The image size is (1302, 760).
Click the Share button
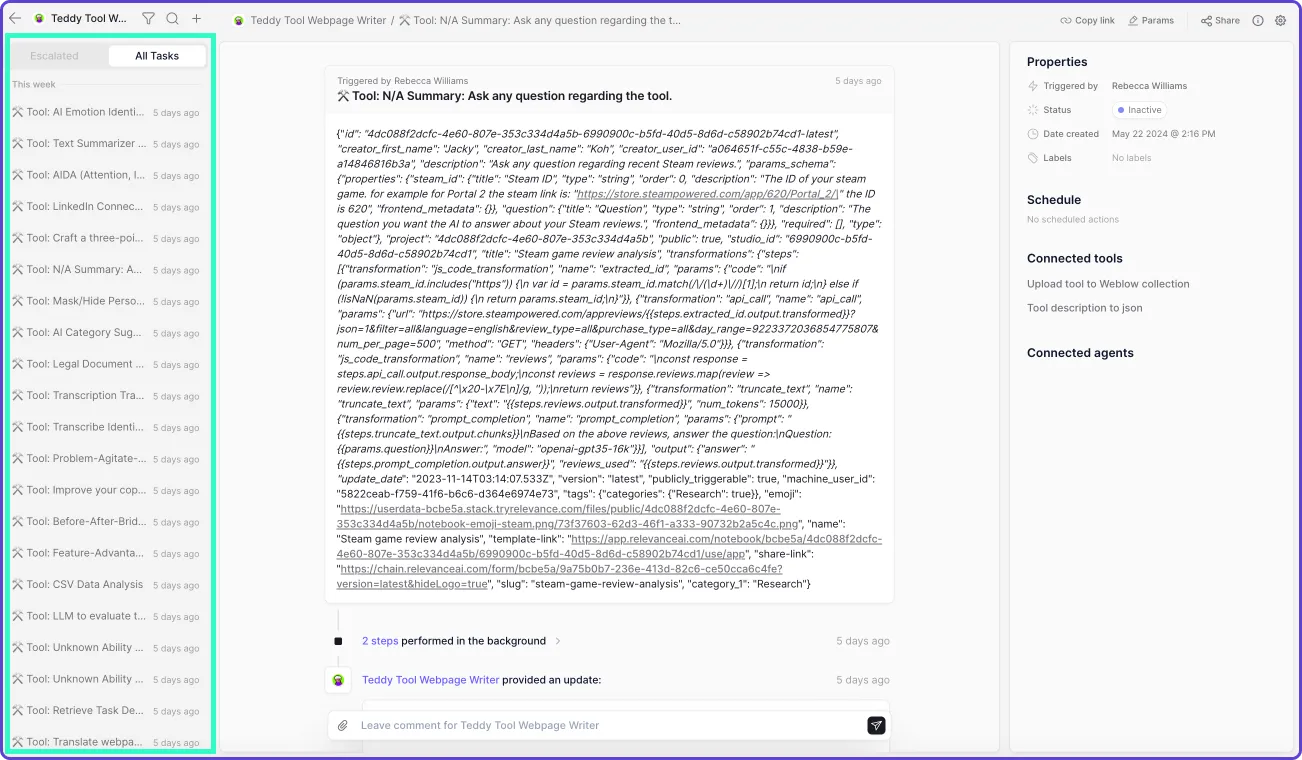tap(1220, 20)
